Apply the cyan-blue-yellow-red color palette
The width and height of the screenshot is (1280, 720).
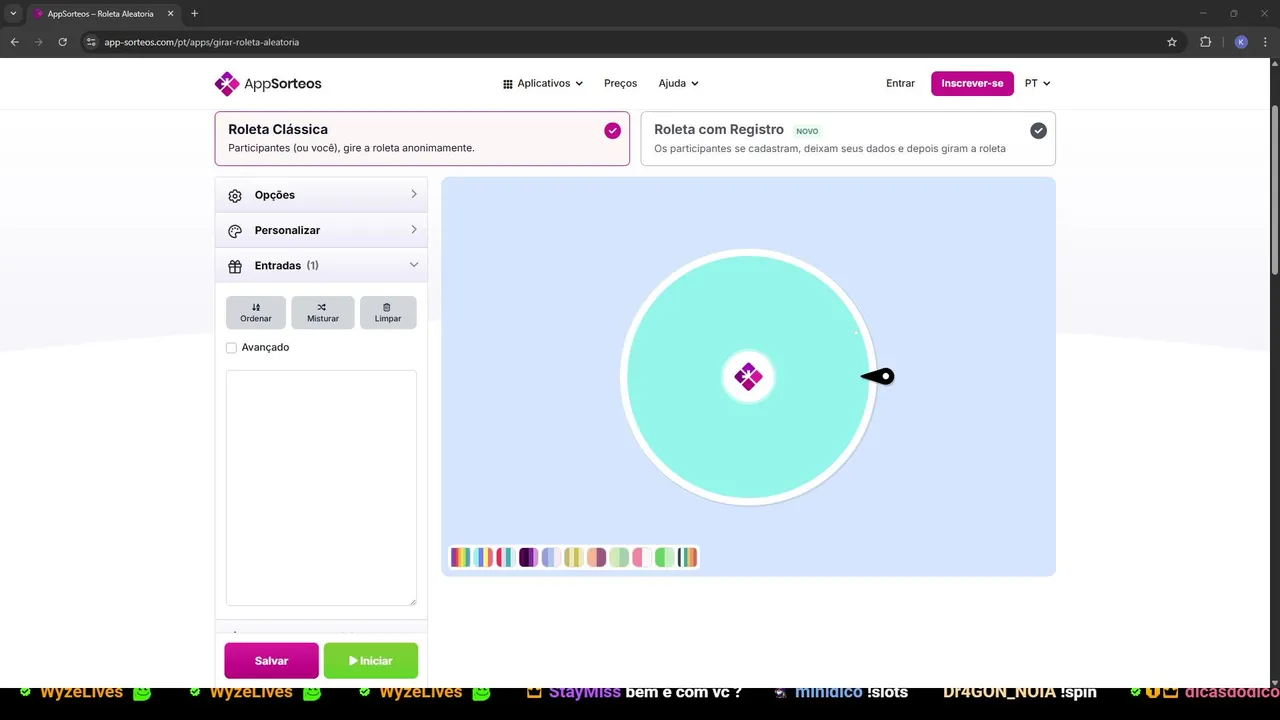point(483,558)
